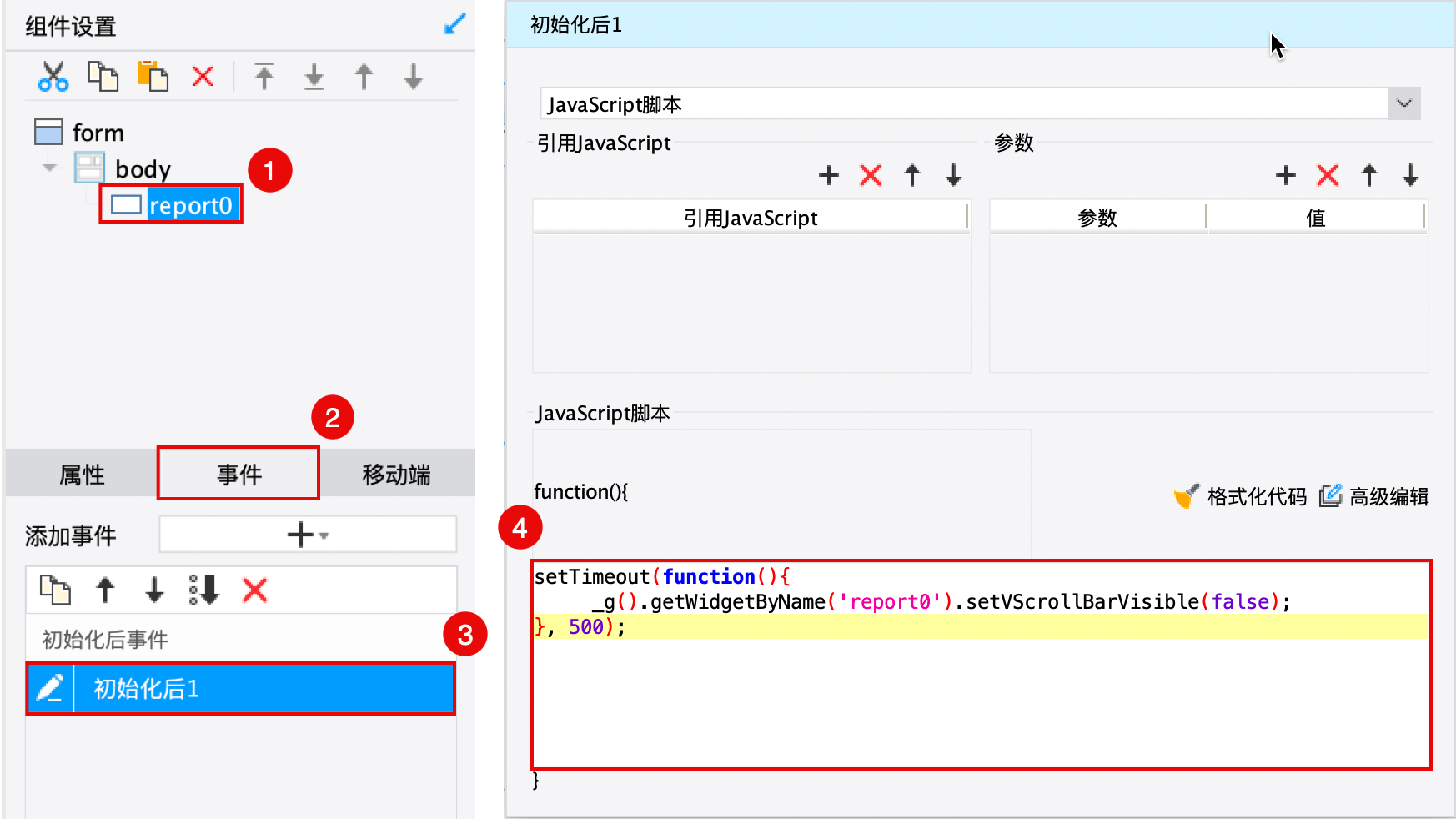Open the 添加事件 plus dropdown

click(x=308, y=535)
